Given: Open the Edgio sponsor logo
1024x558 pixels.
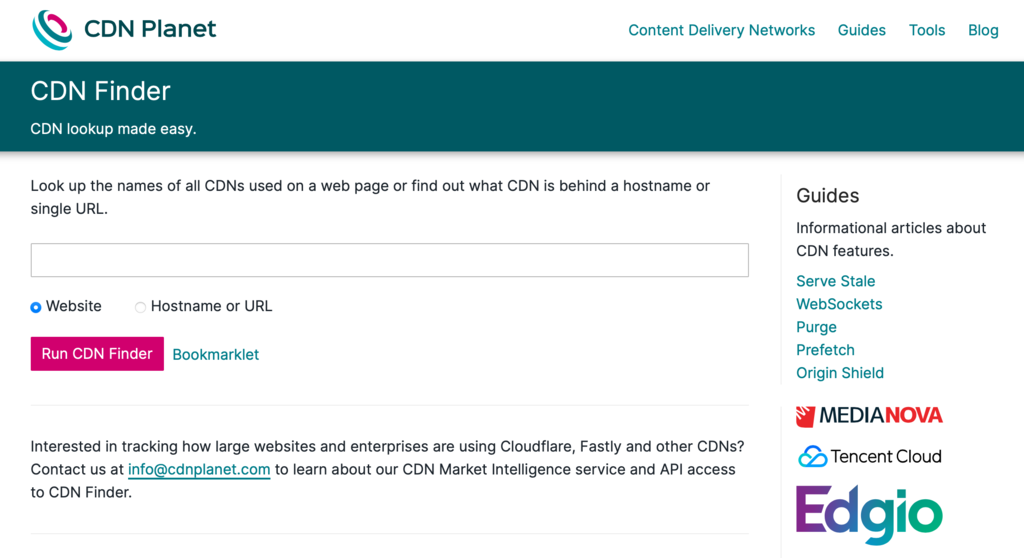Looking at the screenshot, I should (x=869, y=515).
